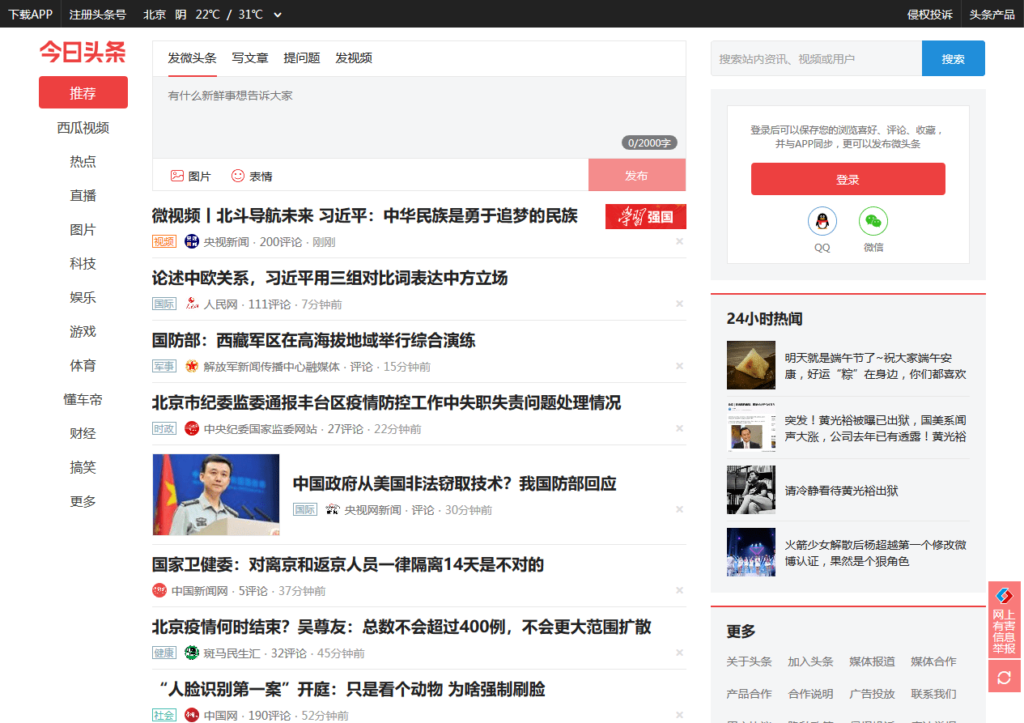Viewport: 1024px width, 723px height.
Task: Click the 健康 tag label
Action: (x=165, y=652)
